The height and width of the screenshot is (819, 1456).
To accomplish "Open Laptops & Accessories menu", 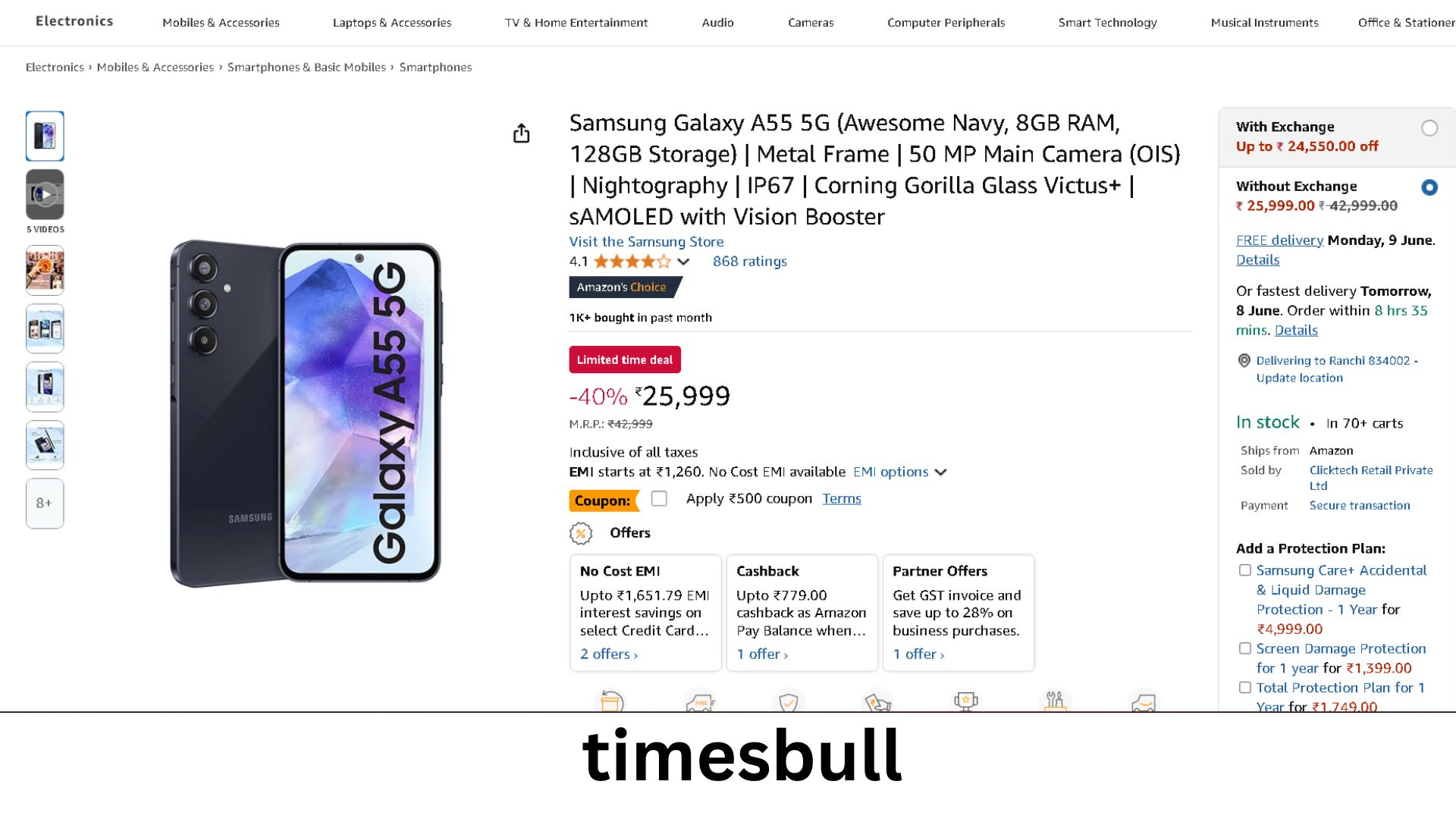I will pos(391,23).
